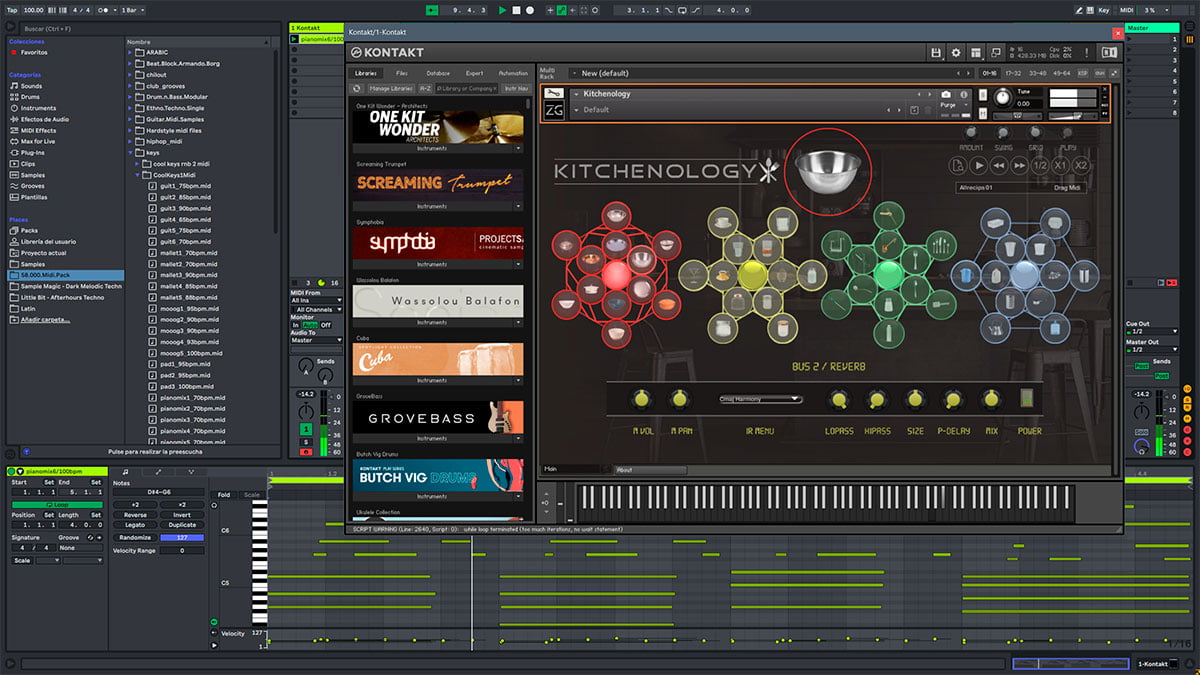1200x675 pixels.
Task: Click the Kitchenology load-file document icon
Action: click(958, 165)
